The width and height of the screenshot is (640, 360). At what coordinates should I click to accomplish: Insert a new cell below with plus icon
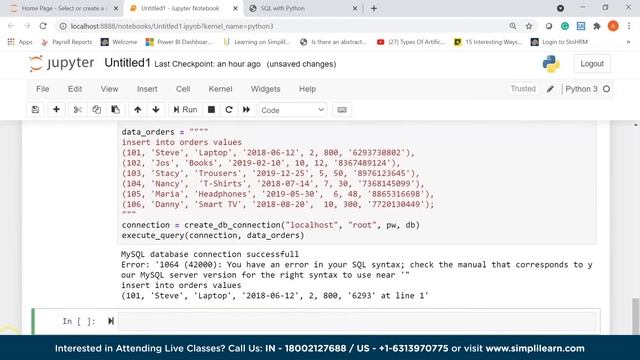(x=56, y=110)
